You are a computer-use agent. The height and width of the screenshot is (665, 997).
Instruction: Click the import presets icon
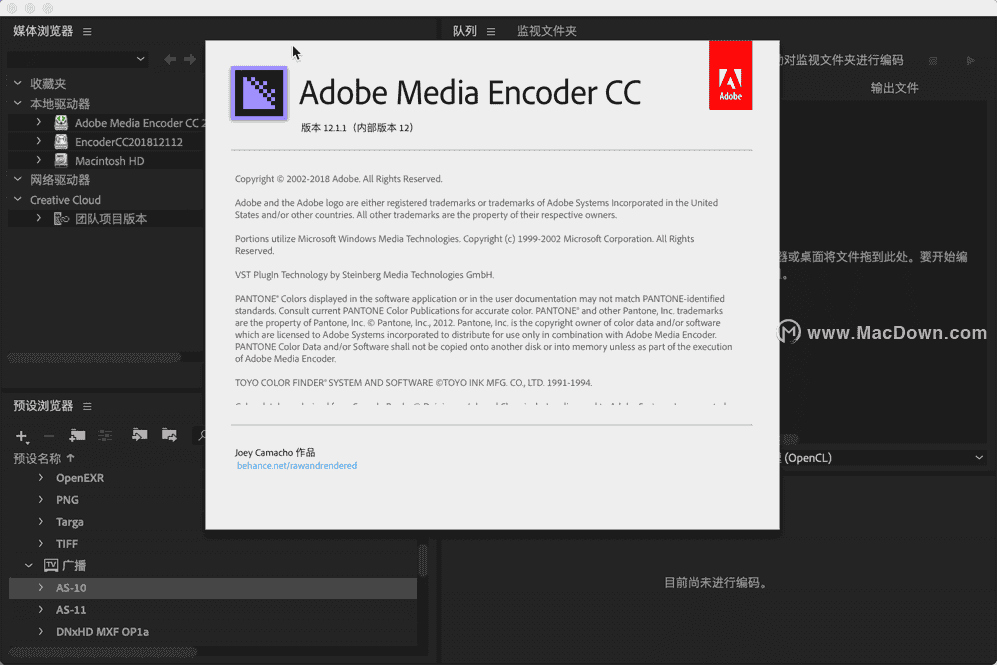[x=139, y=436]
